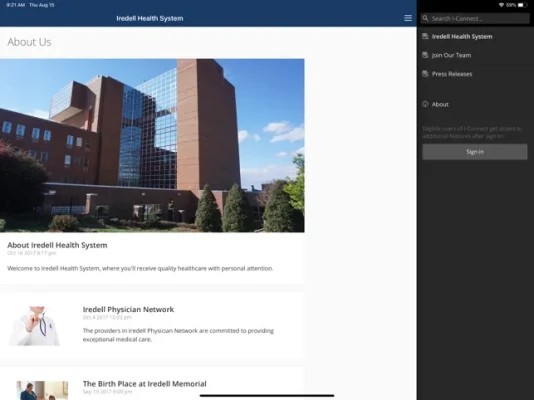Open the About Iredell Health System article
The height and width of the screenshot is (400, 534).
tap(57, 245)
